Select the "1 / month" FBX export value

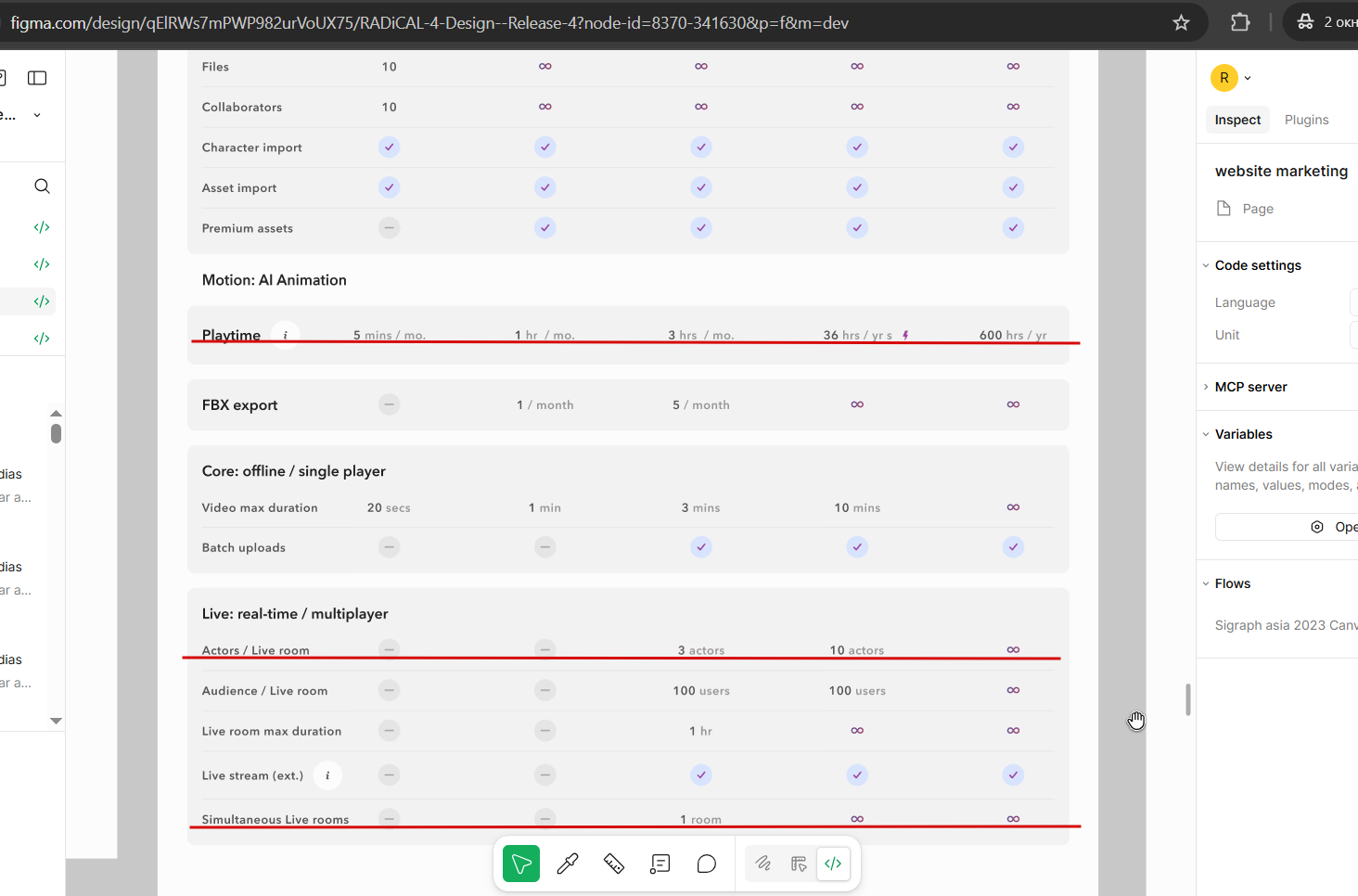[545, 405]
